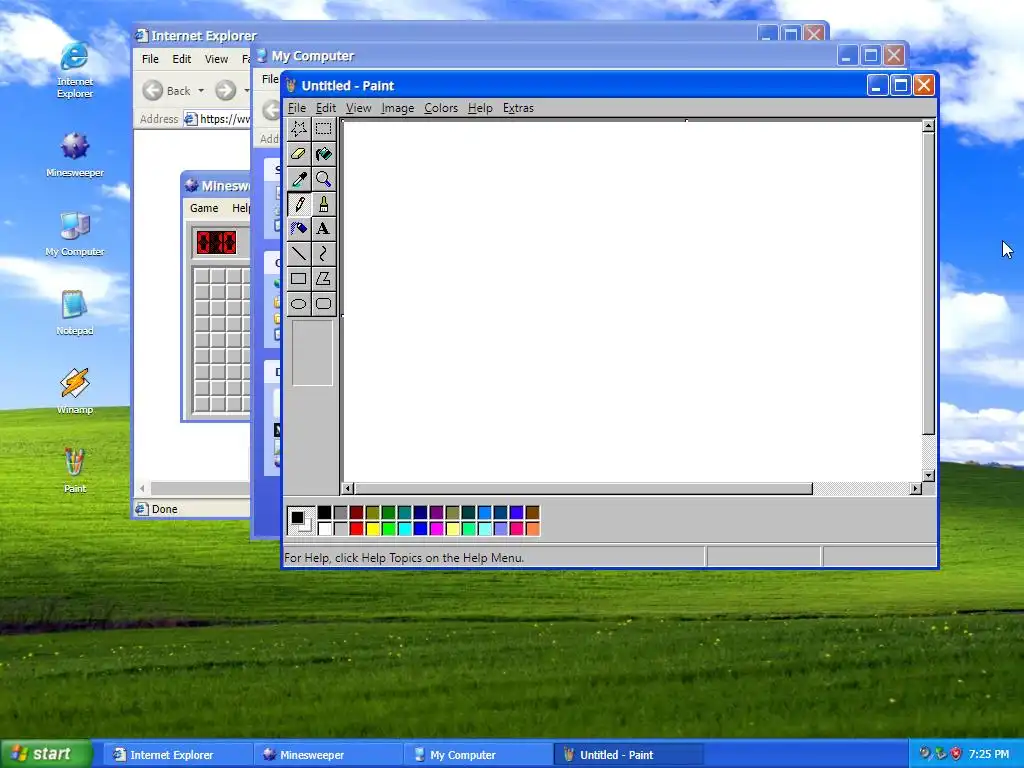Switch to Minesweeper taskbar button
Viewport: 1024px width, 768px height.
point(328,754)
